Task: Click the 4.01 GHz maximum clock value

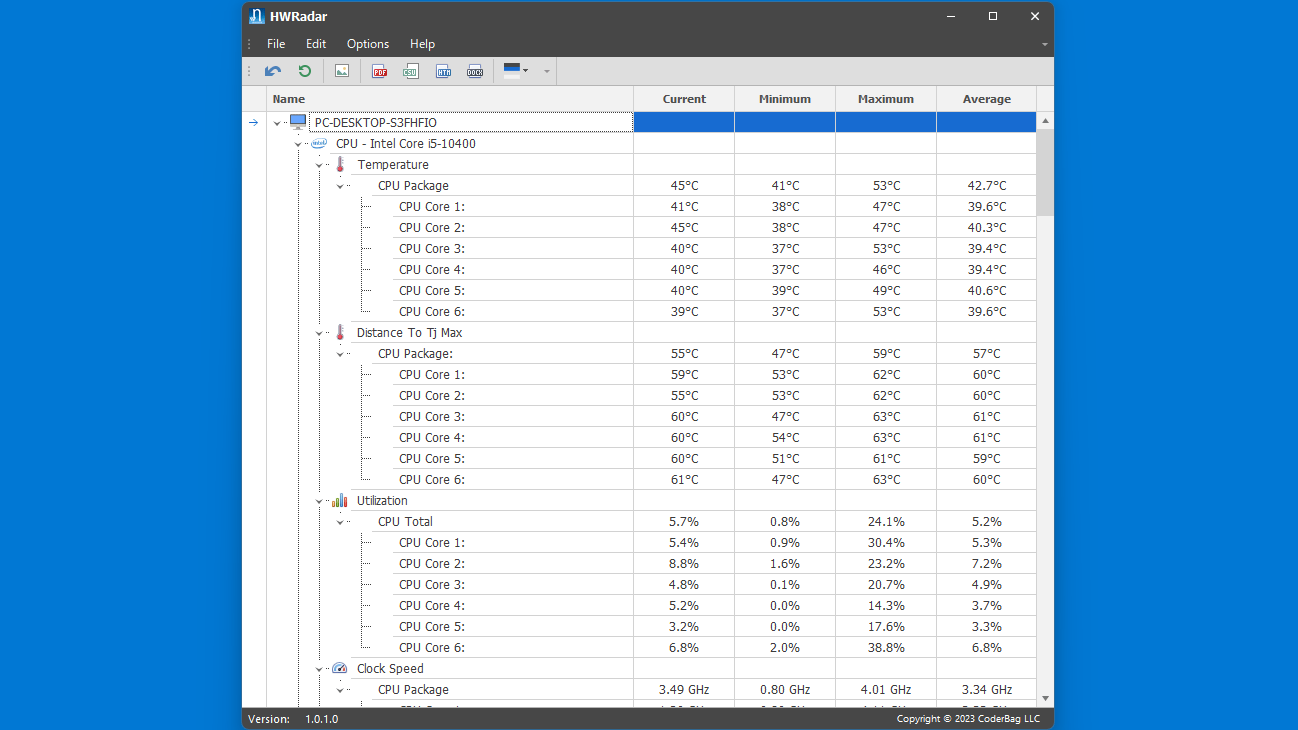Action: pos(886,689)
